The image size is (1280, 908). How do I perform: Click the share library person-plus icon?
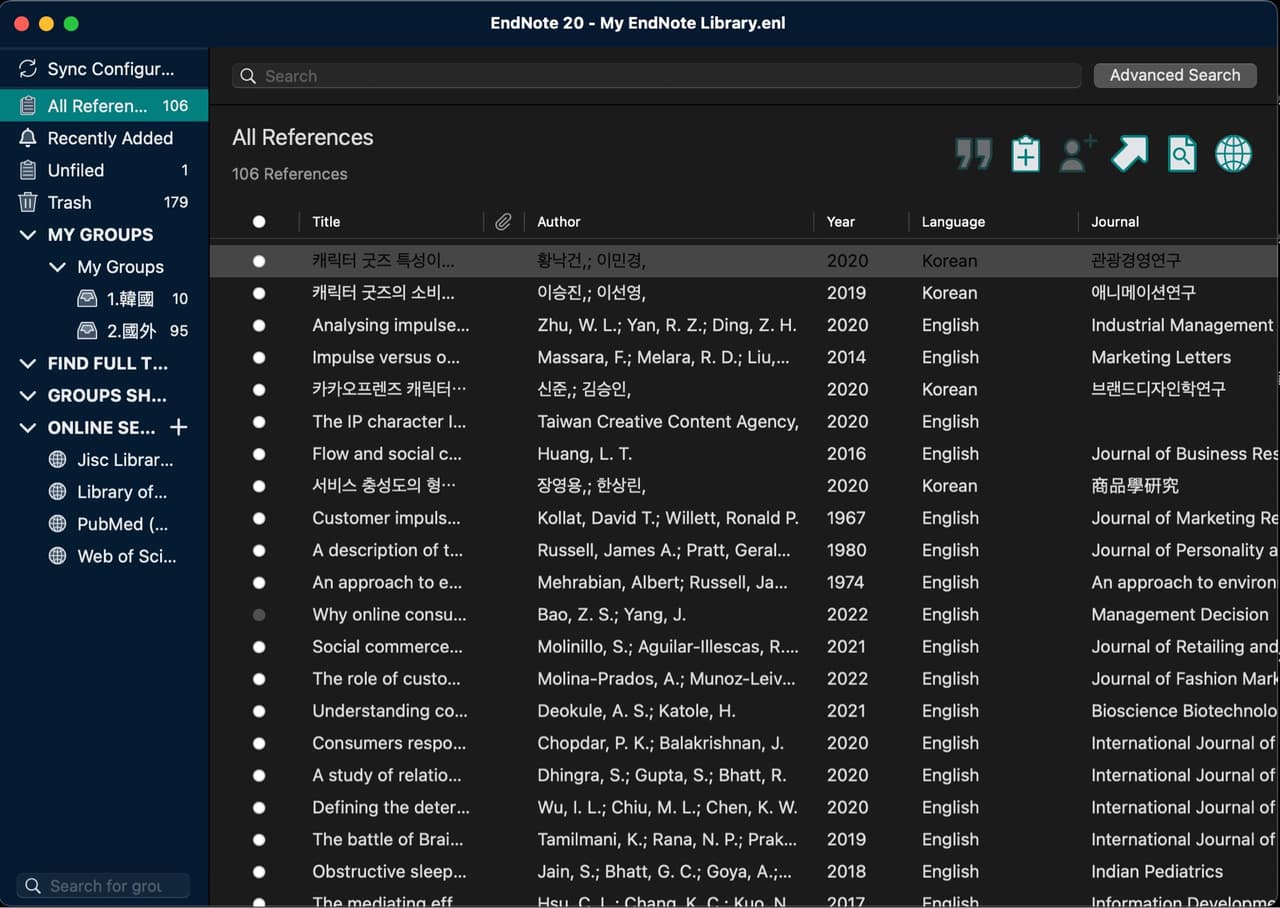pos(1078,154)
